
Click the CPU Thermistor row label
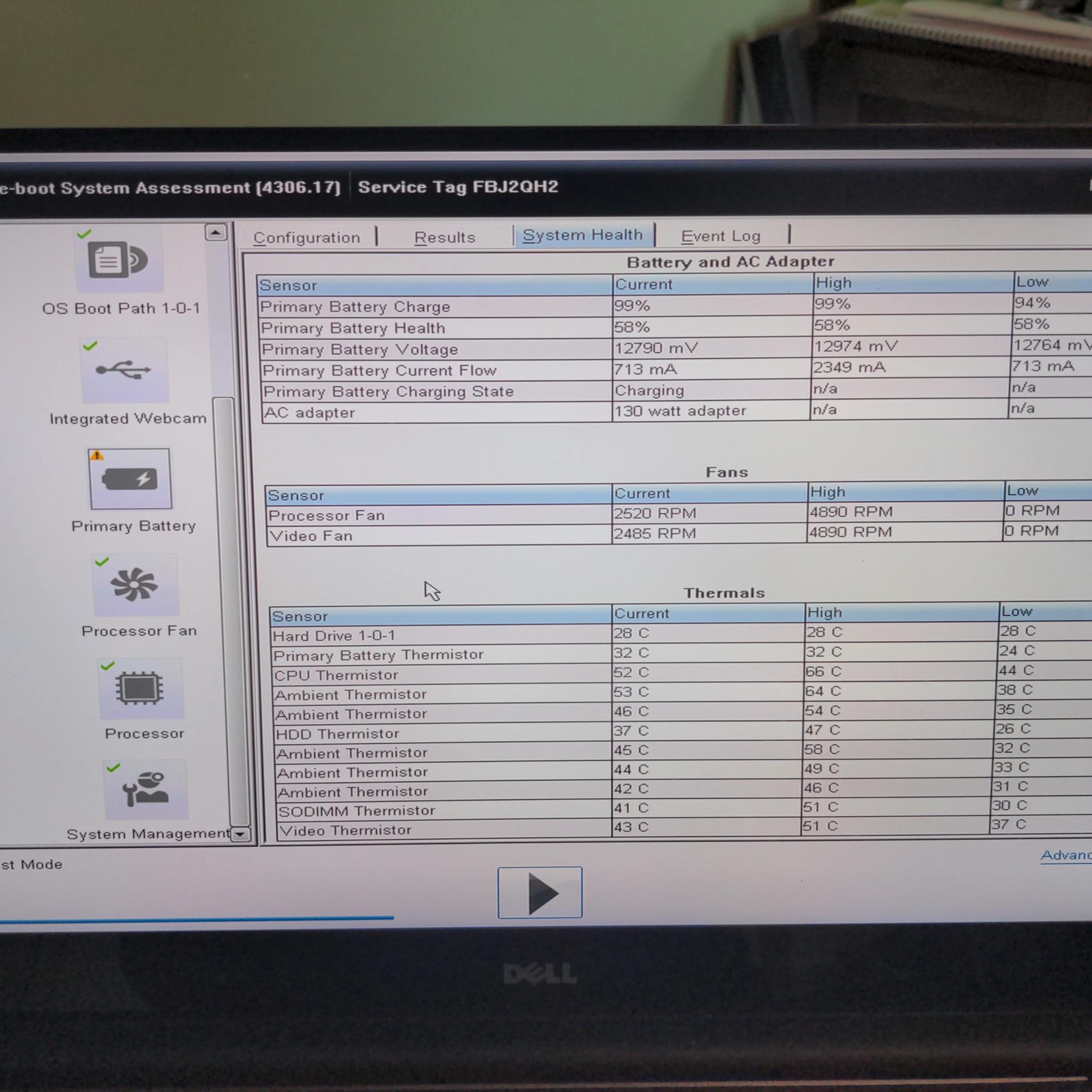click(336, 675)
